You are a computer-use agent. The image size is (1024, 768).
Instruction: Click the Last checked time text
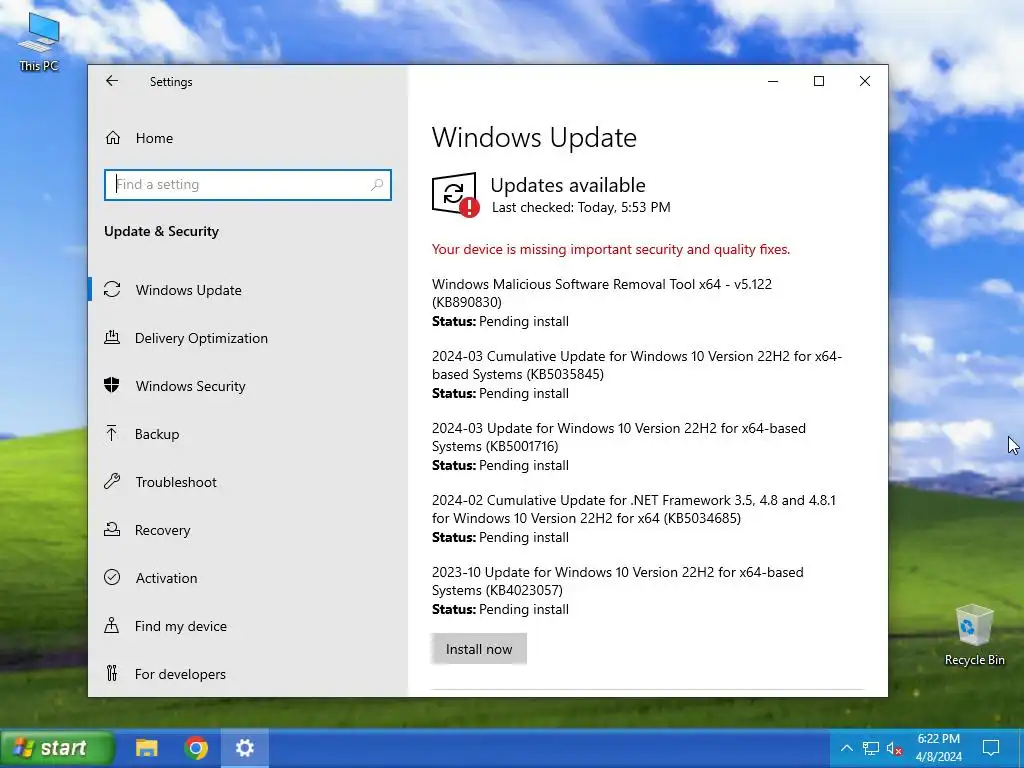point(581,208)
